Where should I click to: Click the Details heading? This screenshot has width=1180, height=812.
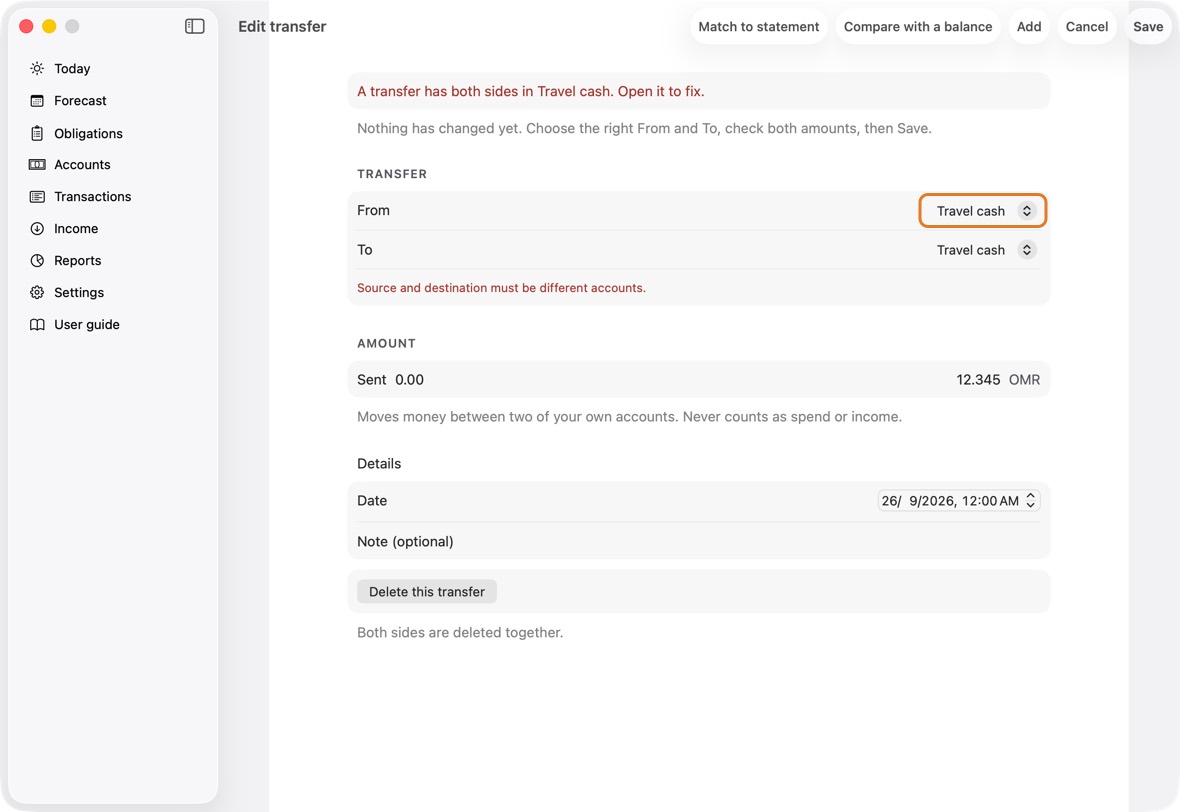[379, 464]
